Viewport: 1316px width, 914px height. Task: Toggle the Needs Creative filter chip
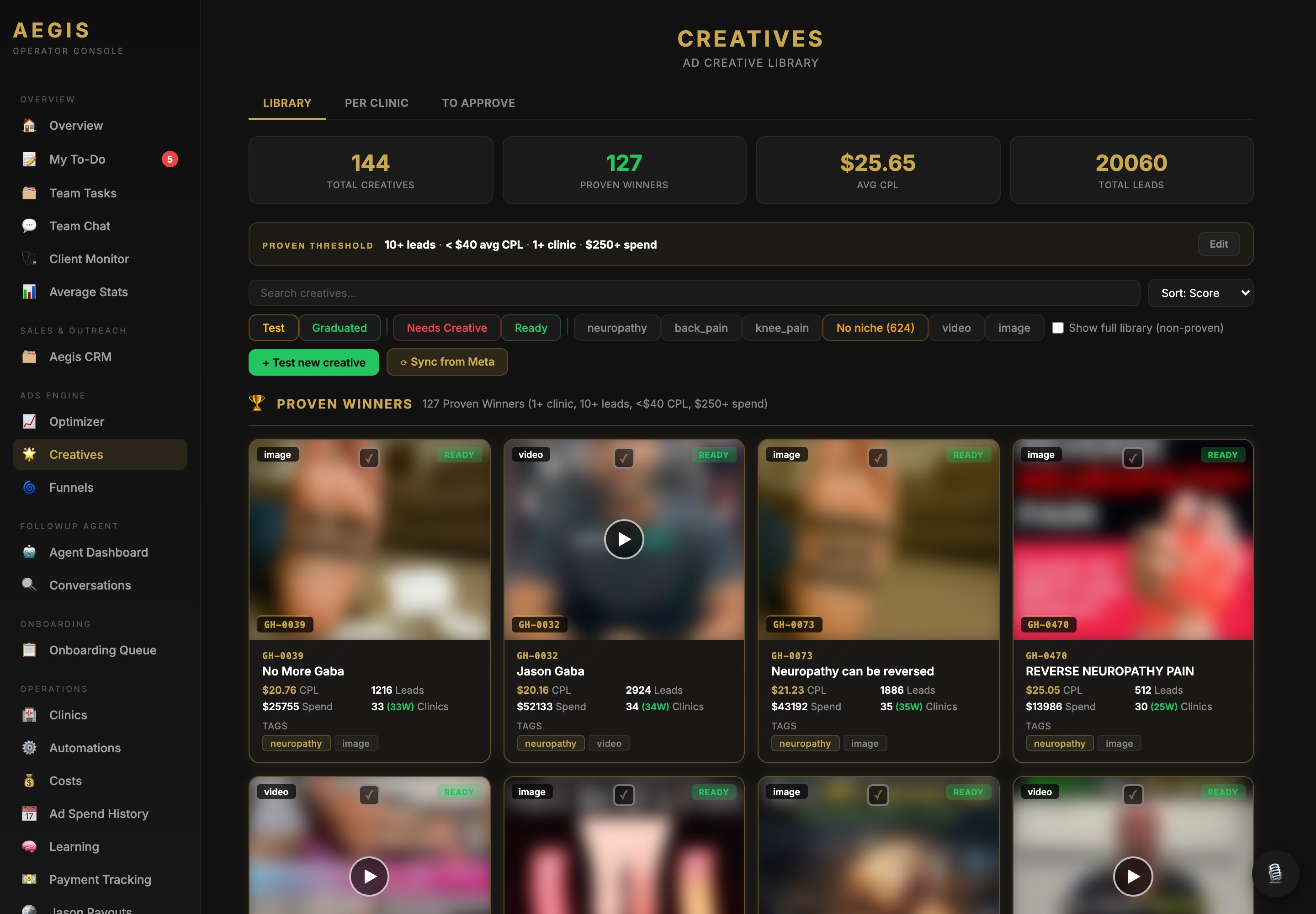[447, 328]
